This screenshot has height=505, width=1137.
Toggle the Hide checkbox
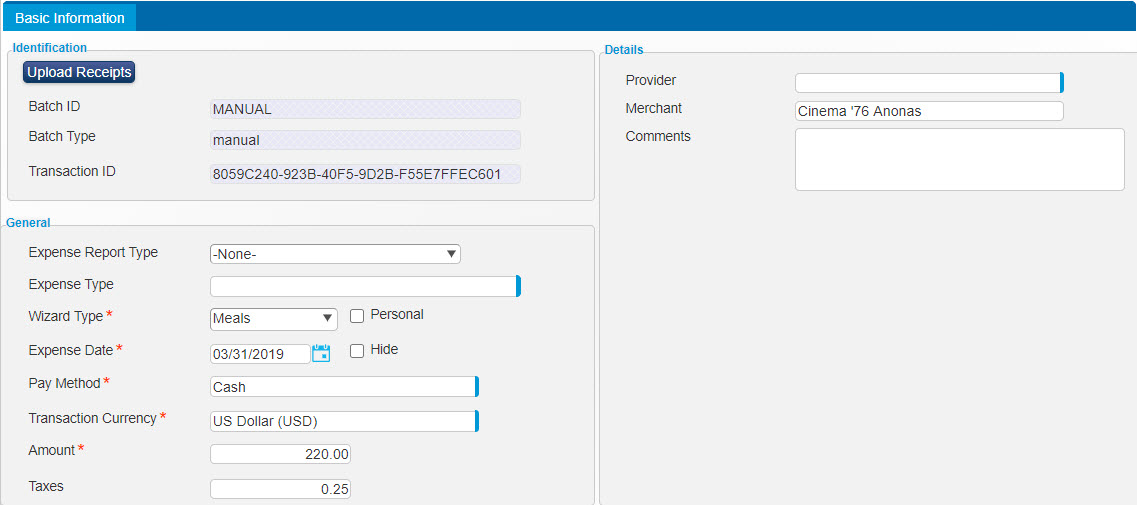click(357, 350)
